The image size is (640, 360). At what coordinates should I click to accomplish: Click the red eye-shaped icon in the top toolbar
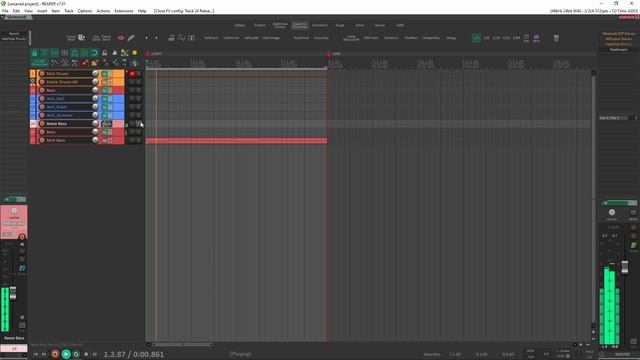(121, 38)
